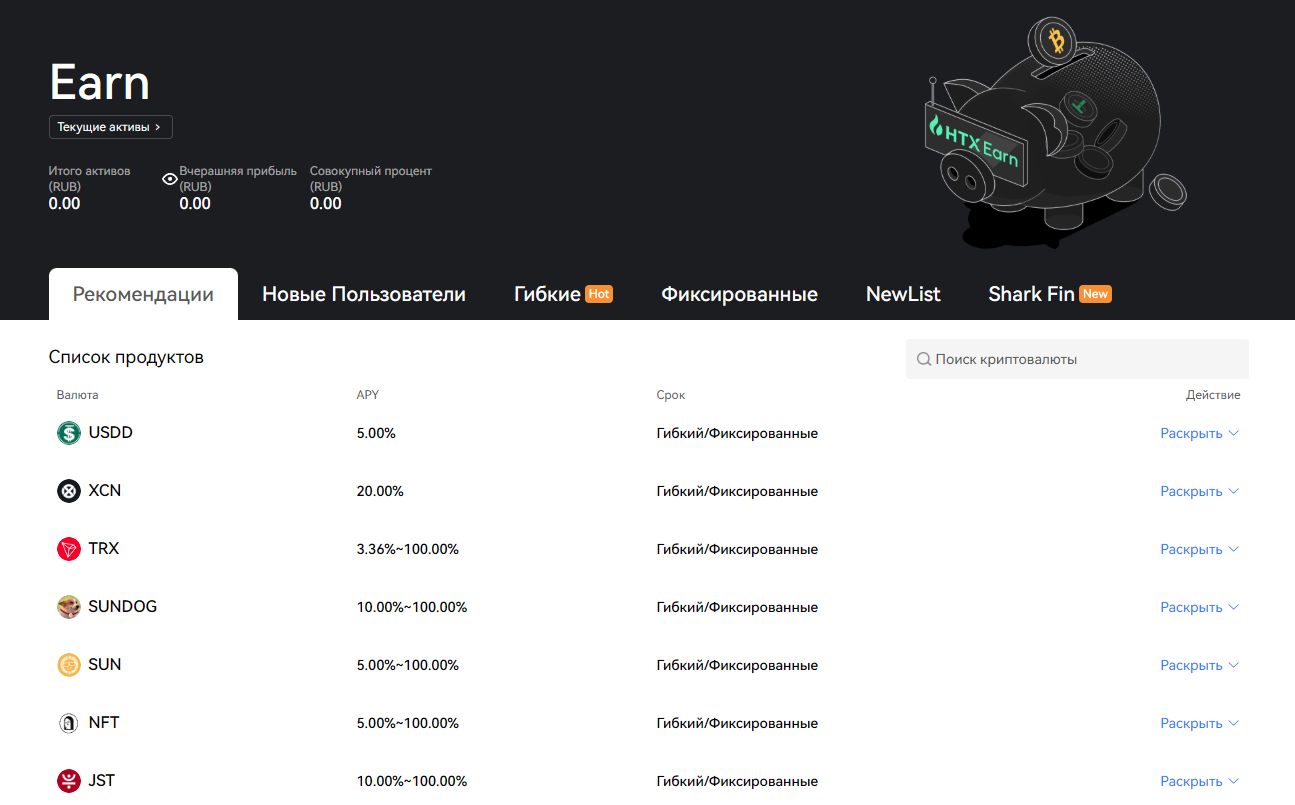Click the USDD coin icon
This screenshot has height=805, width=1295.
[x=68, y=433]
